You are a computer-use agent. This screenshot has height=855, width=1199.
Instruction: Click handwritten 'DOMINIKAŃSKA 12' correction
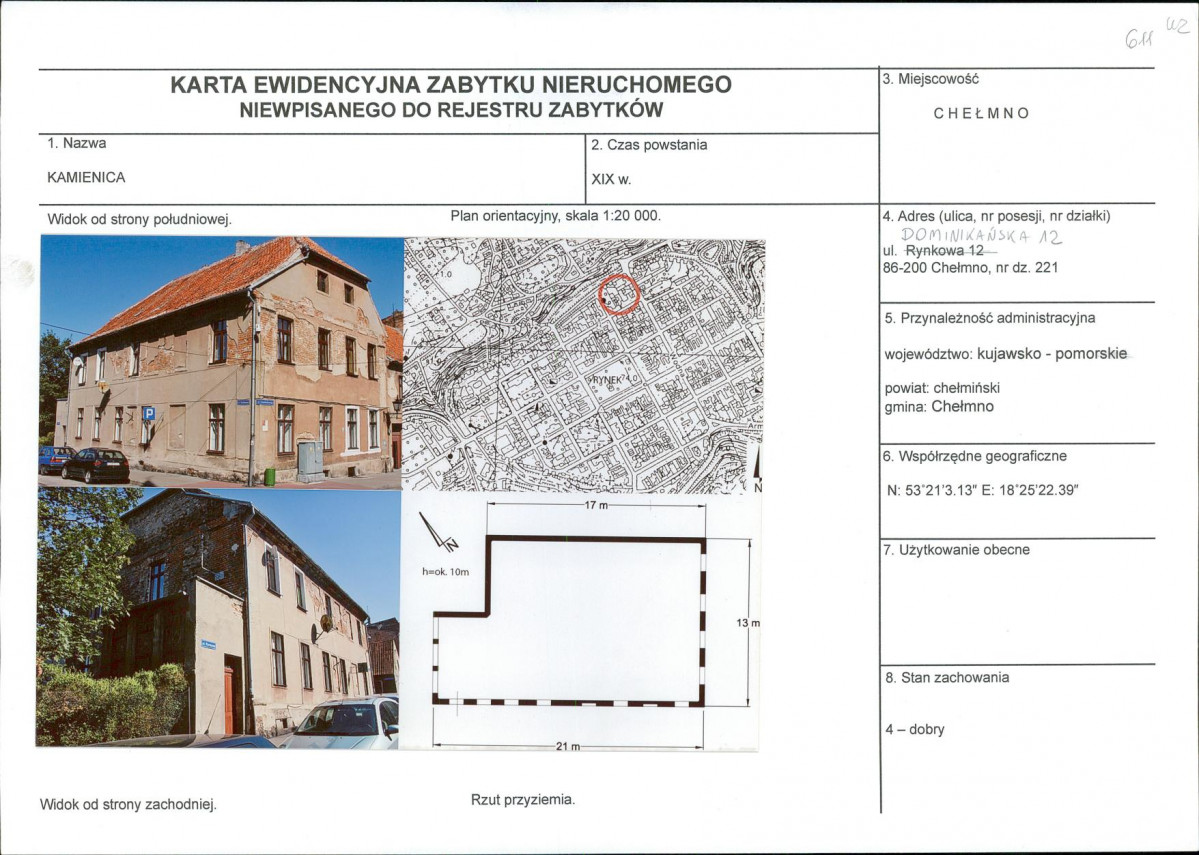click(982, 236)
